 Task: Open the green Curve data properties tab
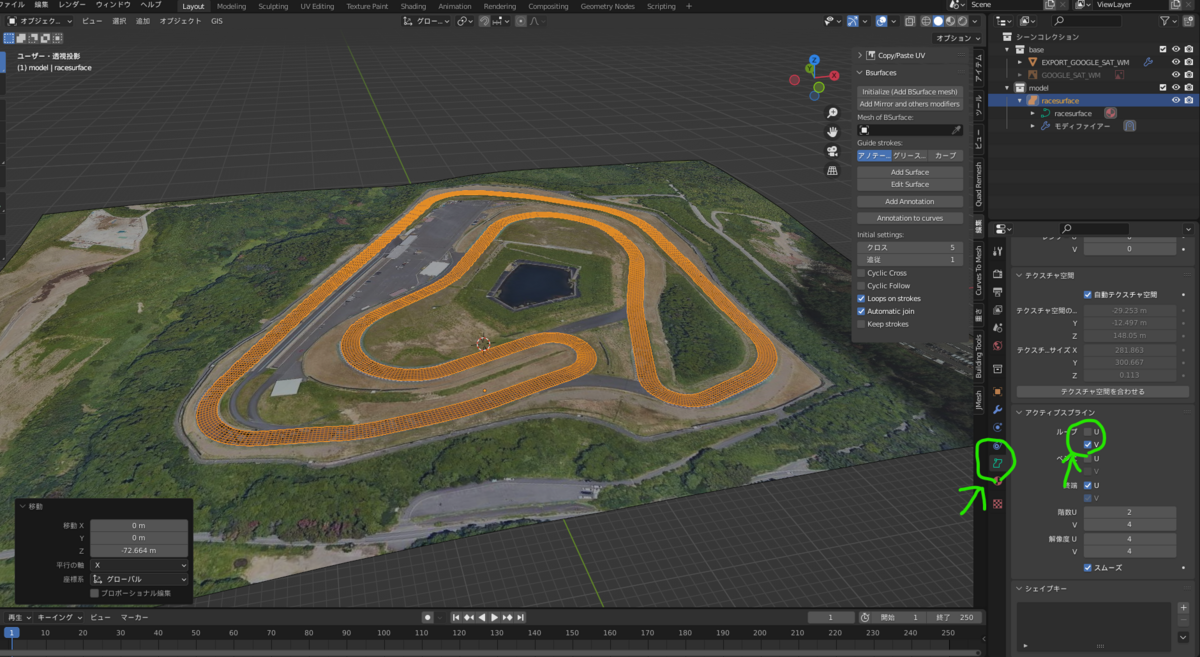[997, 463]
